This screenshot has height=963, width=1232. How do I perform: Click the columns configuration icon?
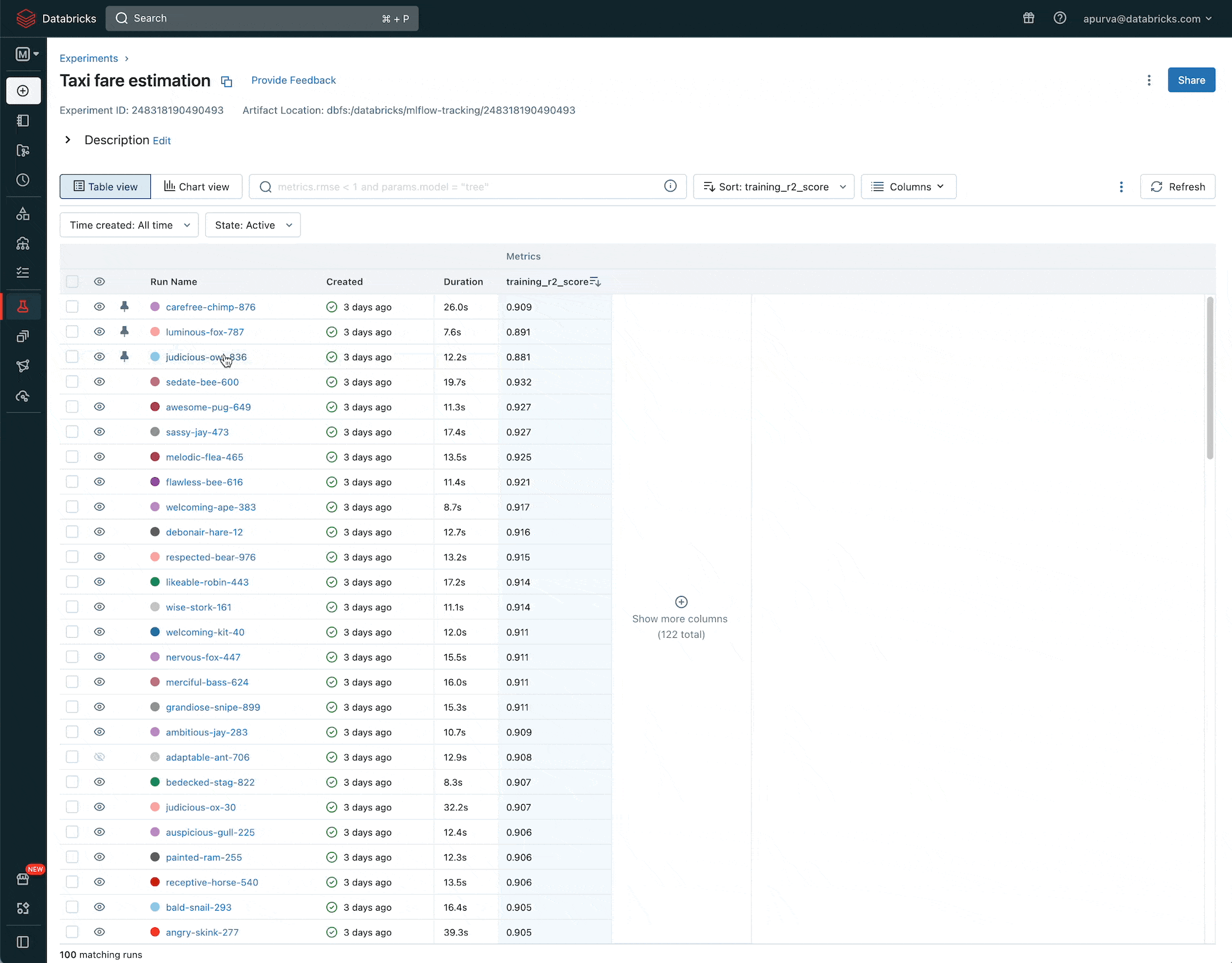click(x=877, y=186)
